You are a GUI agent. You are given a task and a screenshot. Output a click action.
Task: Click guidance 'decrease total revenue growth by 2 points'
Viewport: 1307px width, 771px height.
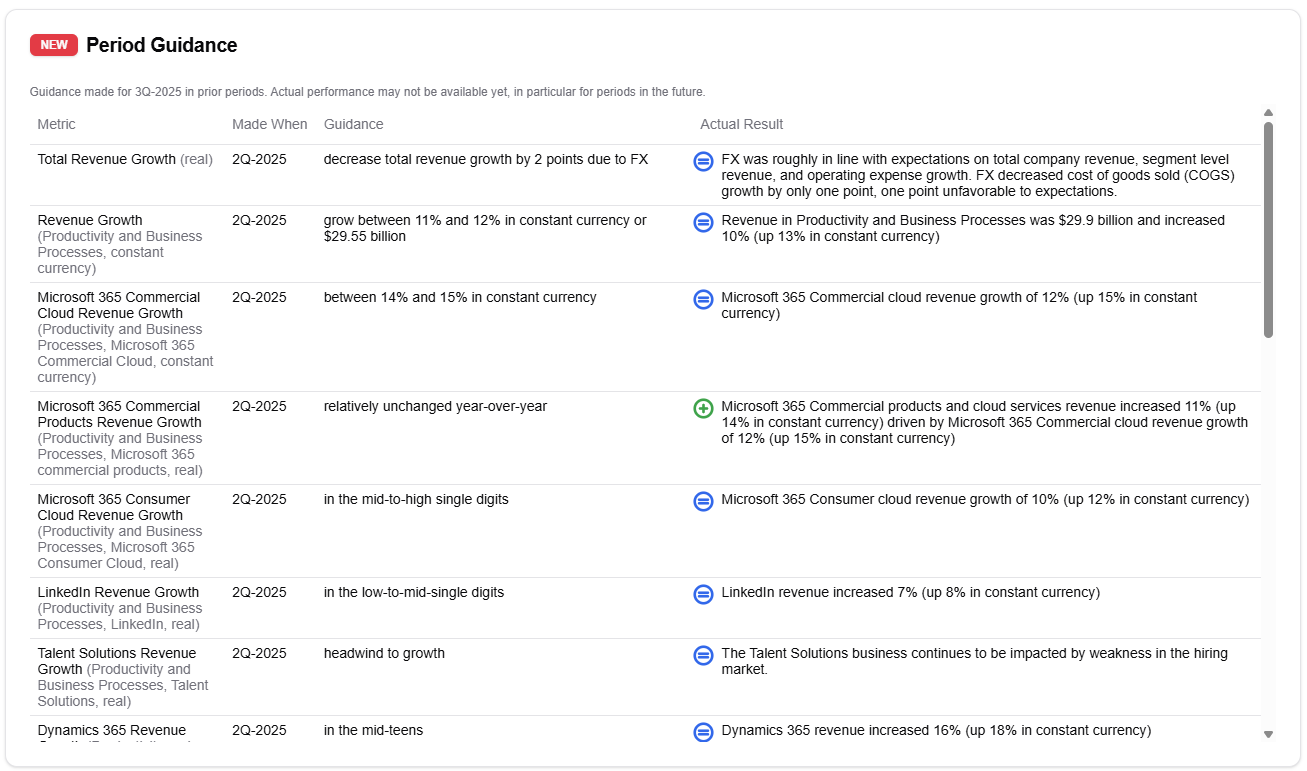pyautogui.click(x=486, y=159)
